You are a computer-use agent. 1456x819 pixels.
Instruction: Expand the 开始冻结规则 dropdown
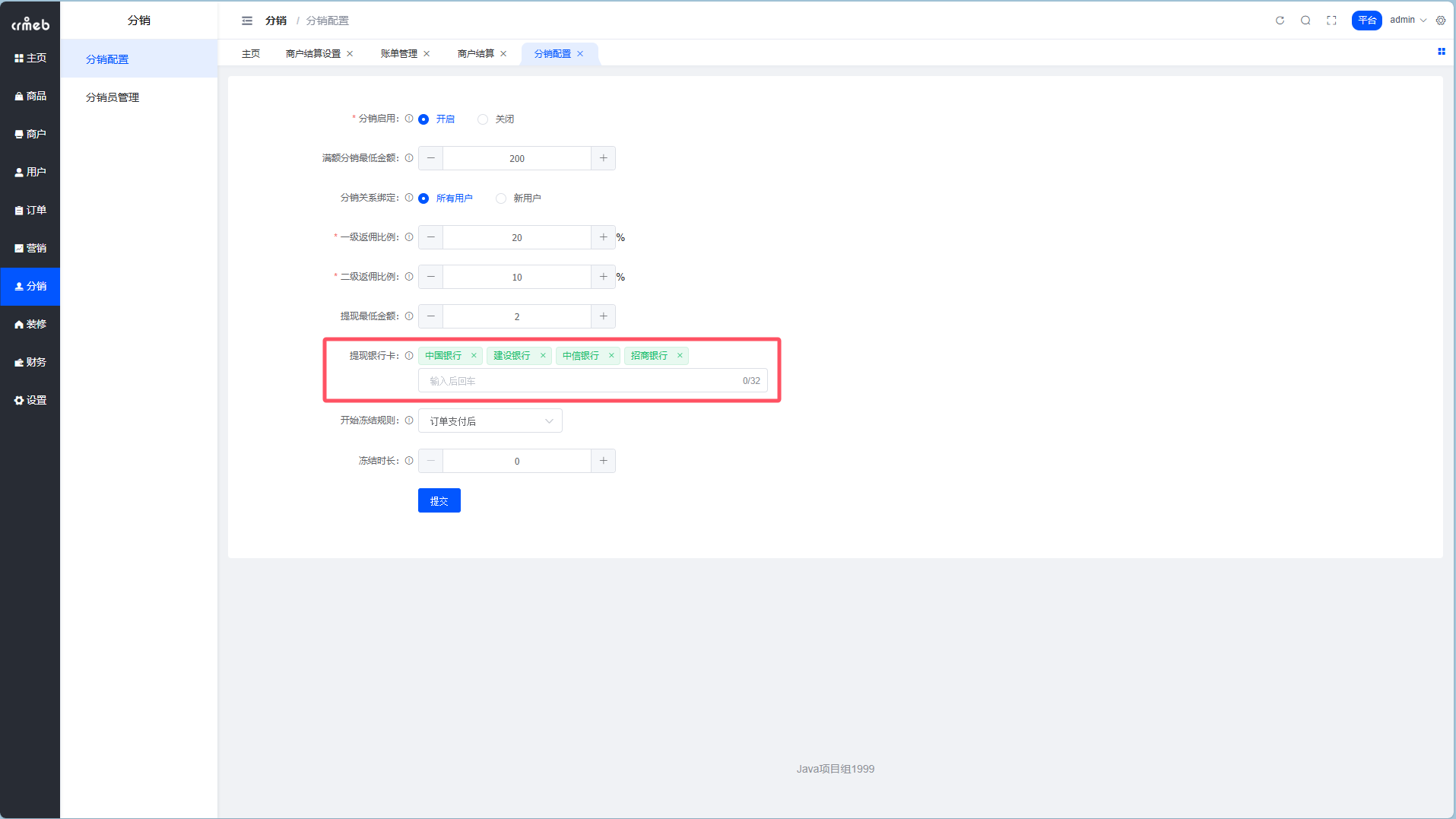click(x=490, y=421)
